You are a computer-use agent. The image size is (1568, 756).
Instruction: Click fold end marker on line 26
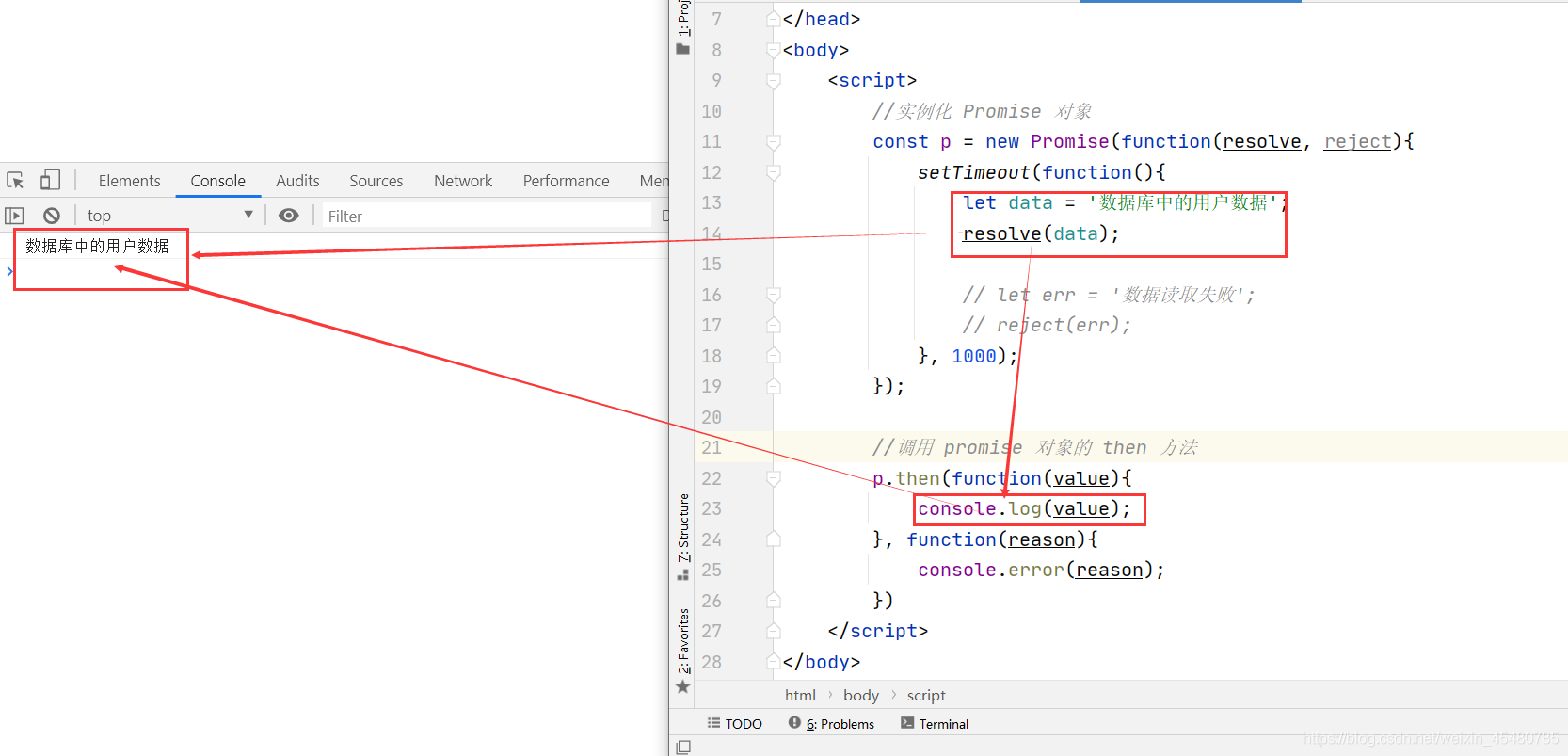click(774, 601)
